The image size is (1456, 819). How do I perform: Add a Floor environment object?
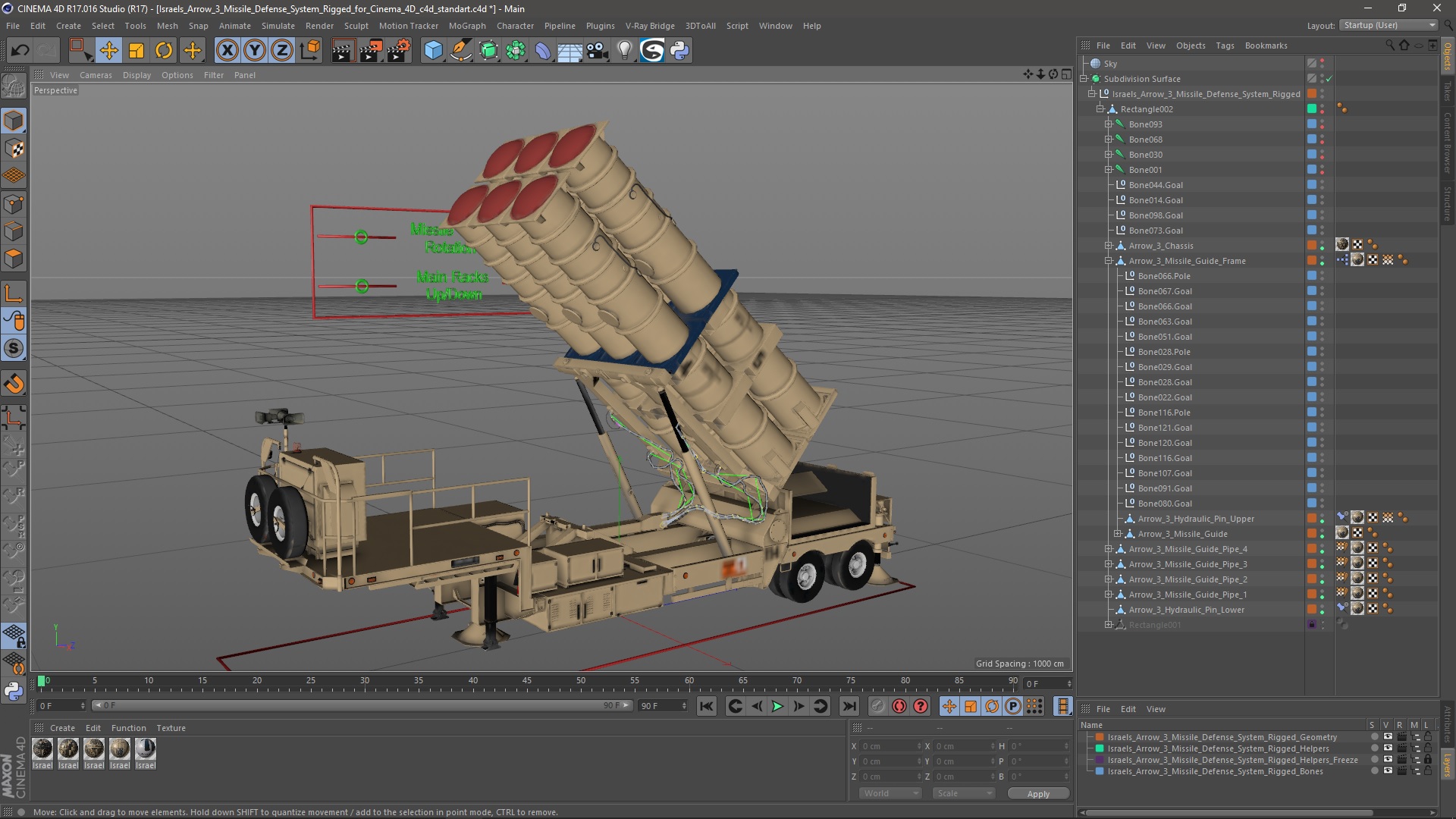click(x=570, y=51)
